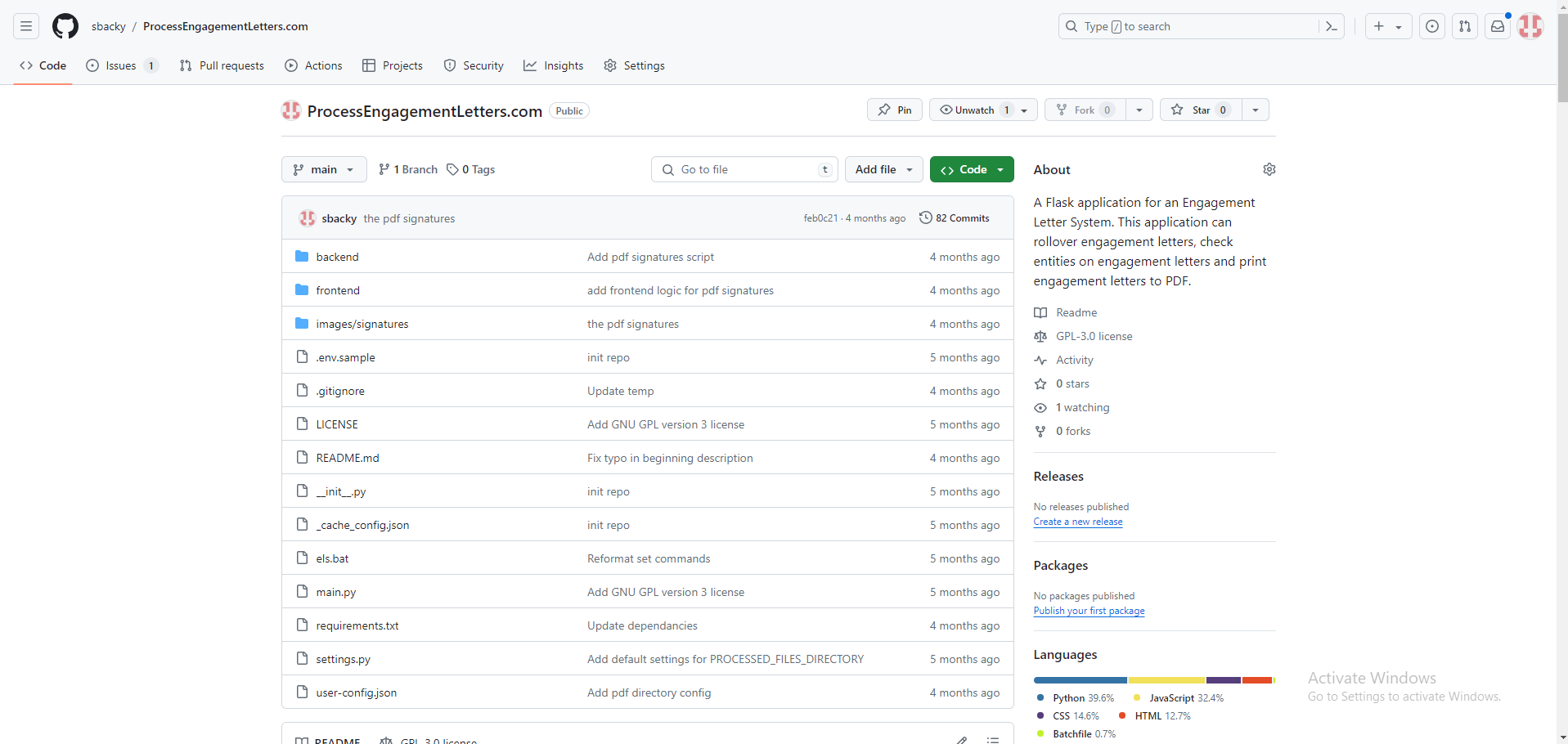
Task: Open the command palette icon
Action: click(x=1331, y=26)
